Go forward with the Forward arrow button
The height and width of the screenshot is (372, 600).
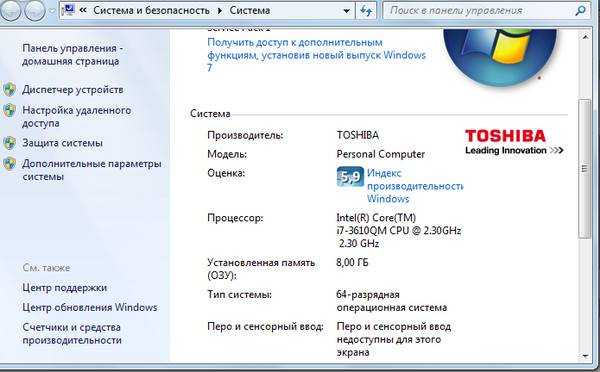point(34,11)
